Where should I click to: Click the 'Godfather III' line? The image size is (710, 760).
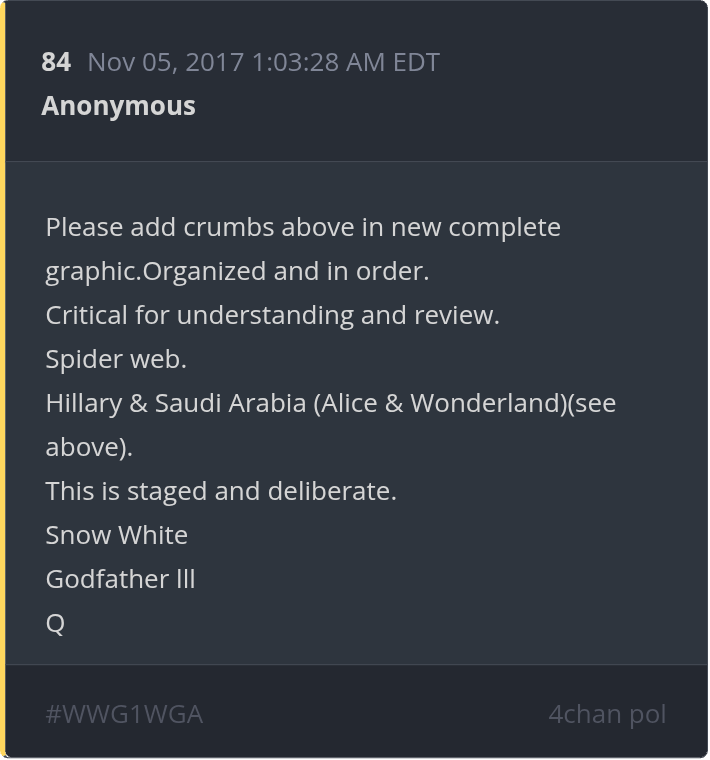point(120,579)
